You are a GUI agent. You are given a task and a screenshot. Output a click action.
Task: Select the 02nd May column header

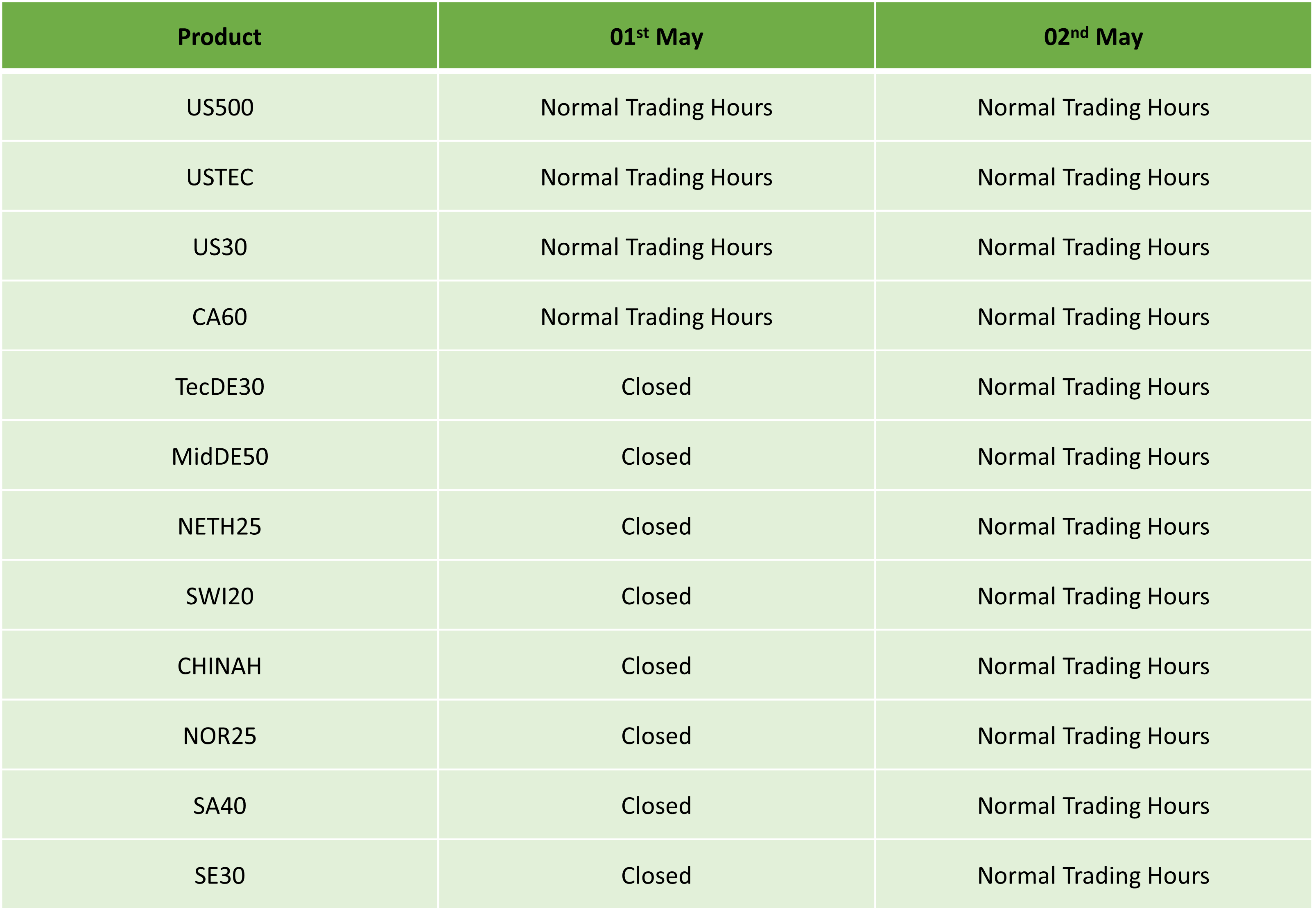click(x=1093, y=36)
